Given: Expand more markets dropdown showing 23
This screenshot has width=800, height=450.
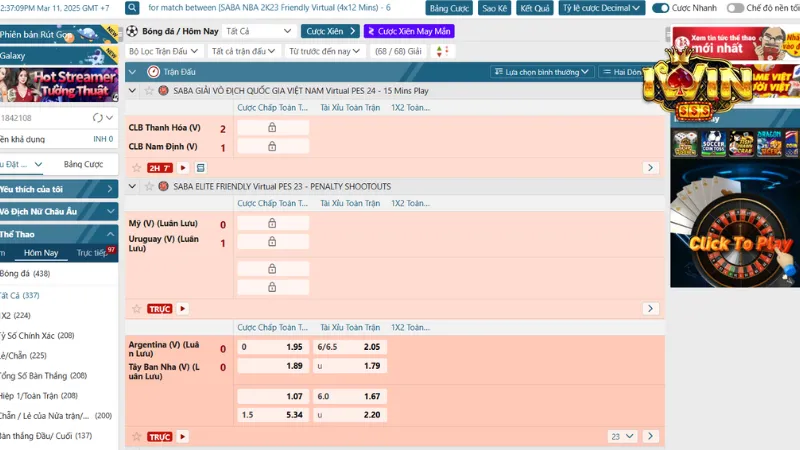Looking at the screenshot, I should [622, 437].
